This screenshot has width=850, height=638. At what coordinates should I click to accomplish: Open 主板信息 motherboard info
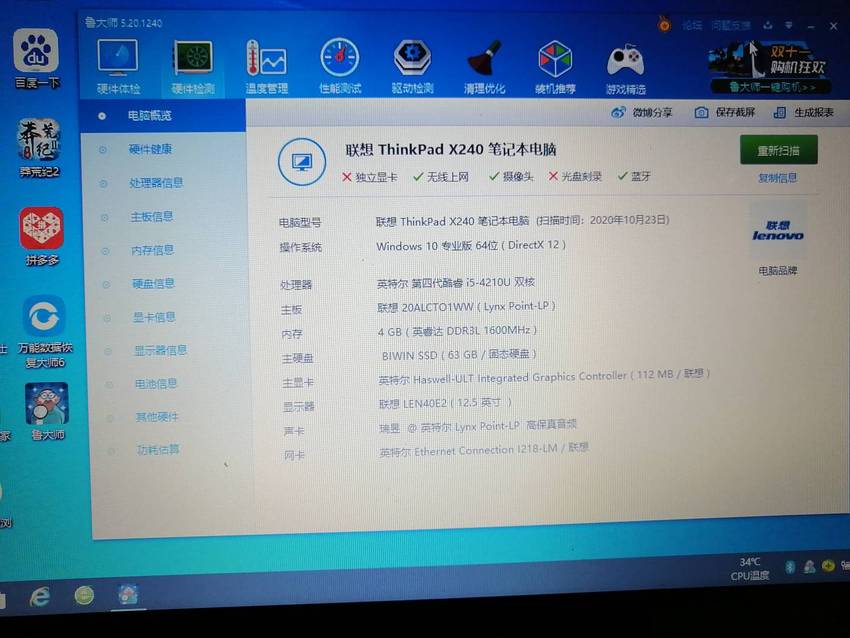pyautogui.click(x=152, y=217)
